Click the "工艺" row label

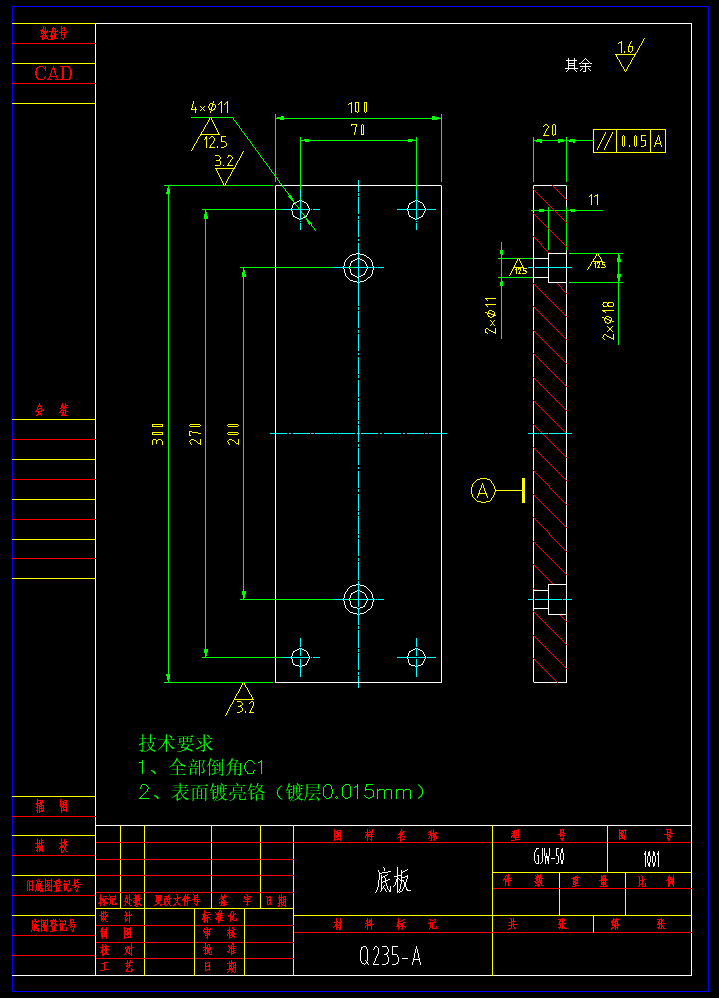116,966
